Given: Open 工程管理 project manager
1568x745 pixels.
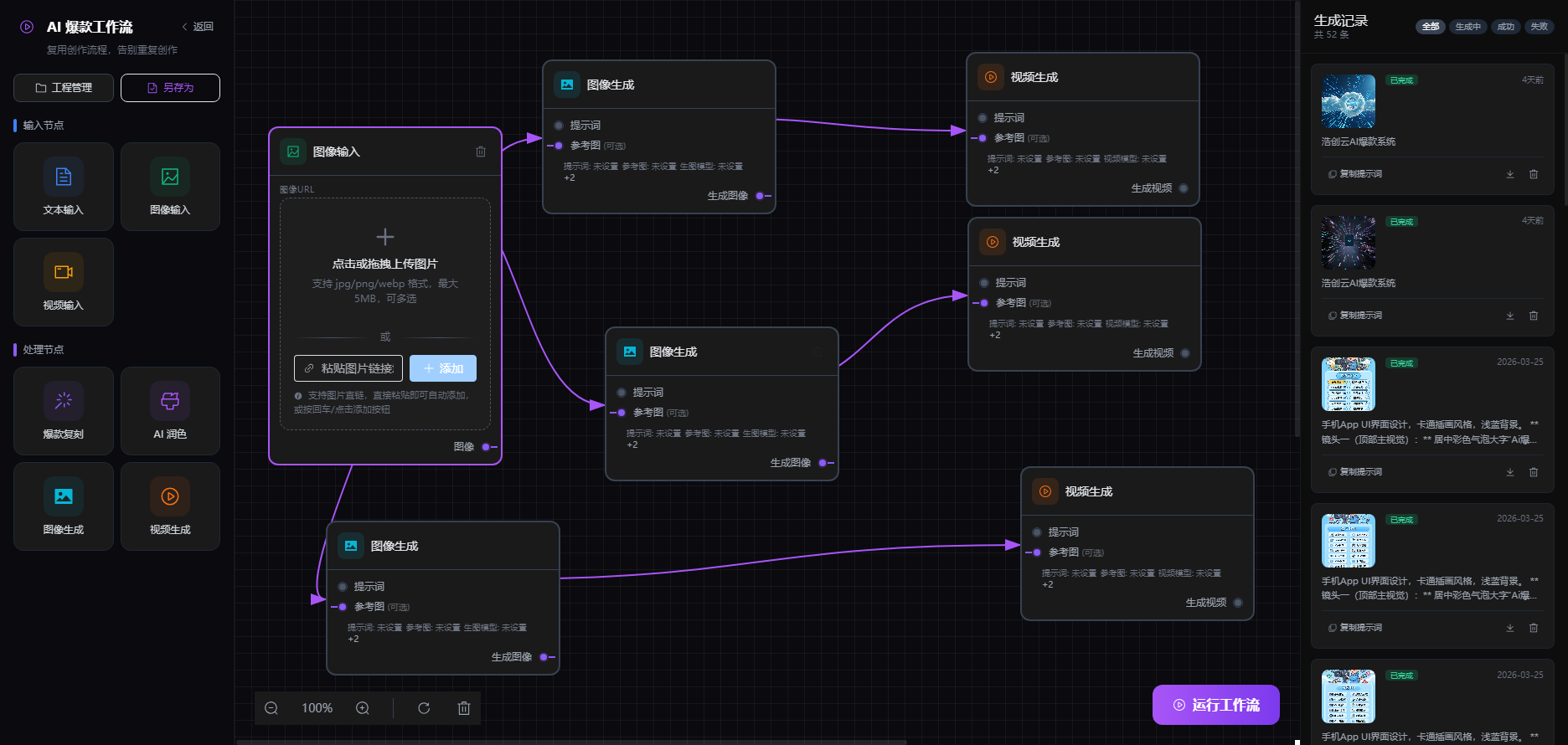Looking at the screenshot, I should 64,88.
